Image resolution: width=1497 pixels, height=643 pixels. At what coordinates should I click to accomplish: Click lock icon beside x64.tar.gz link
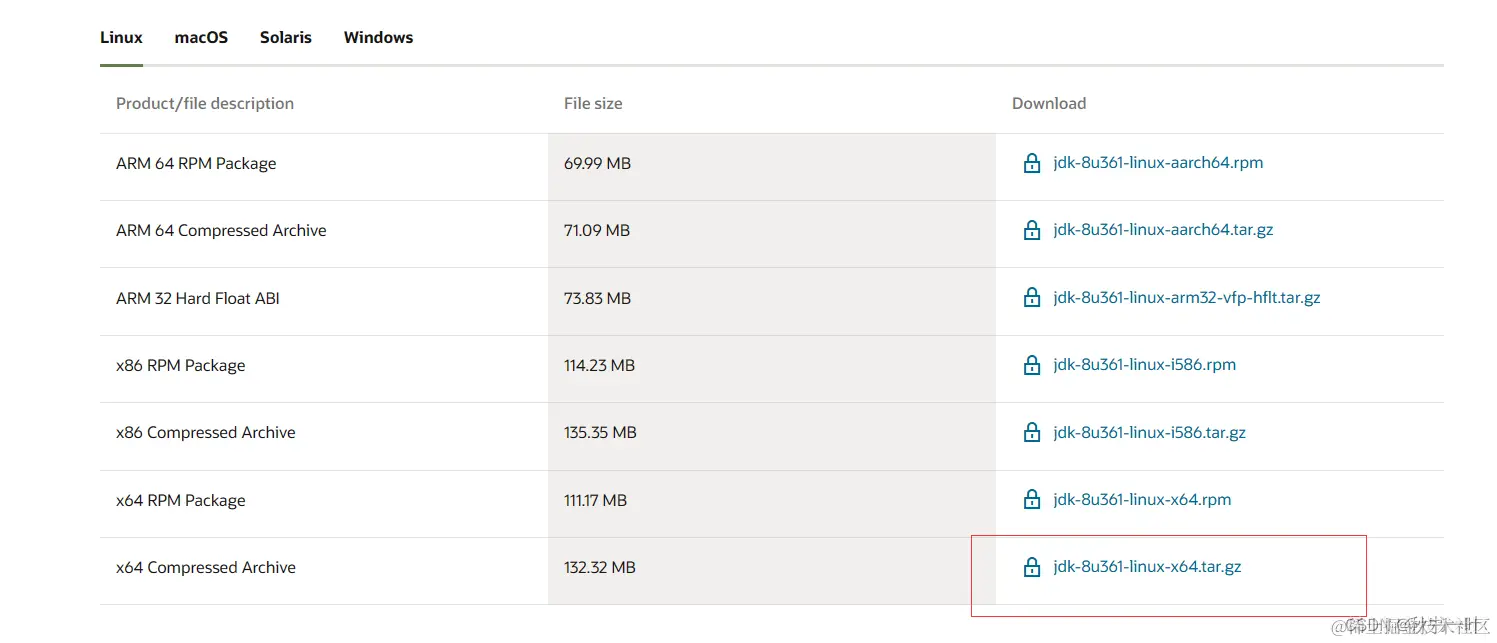1032,567
